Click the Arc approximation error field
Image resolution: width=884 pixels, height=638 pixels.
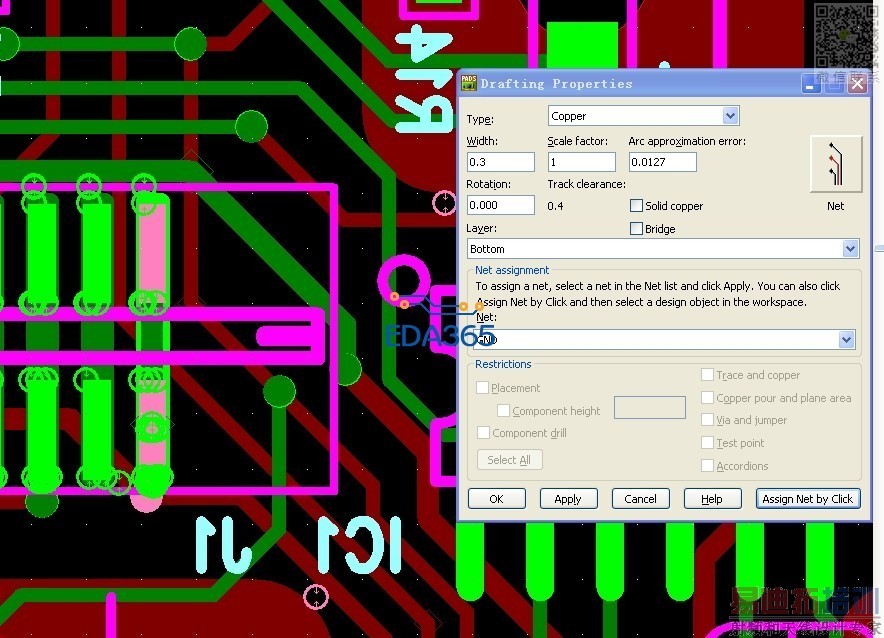coord(662,162)
